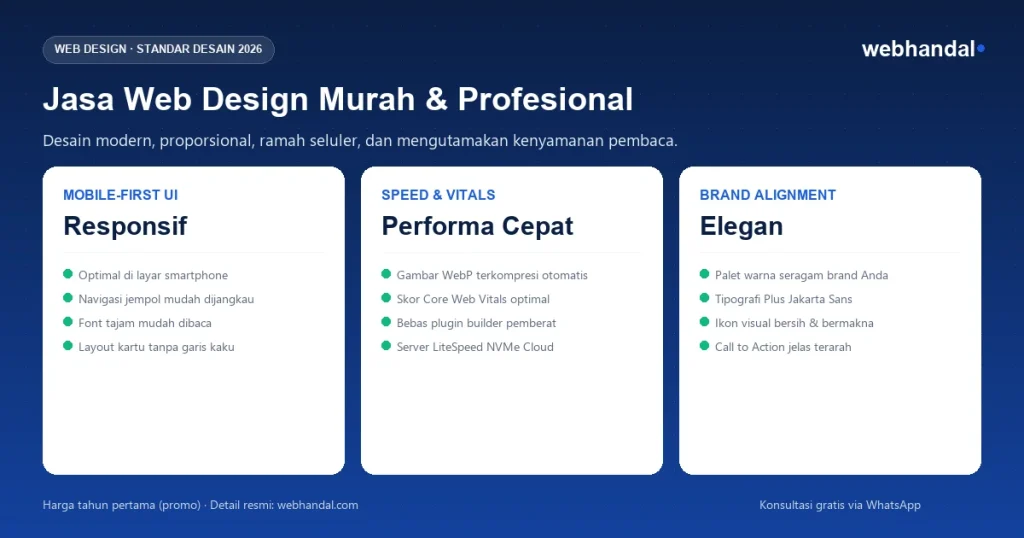Click green bullet beside 'Skor Core Web Vitals optimal'
1024x538 pixels.
click(x=386, y=298)
